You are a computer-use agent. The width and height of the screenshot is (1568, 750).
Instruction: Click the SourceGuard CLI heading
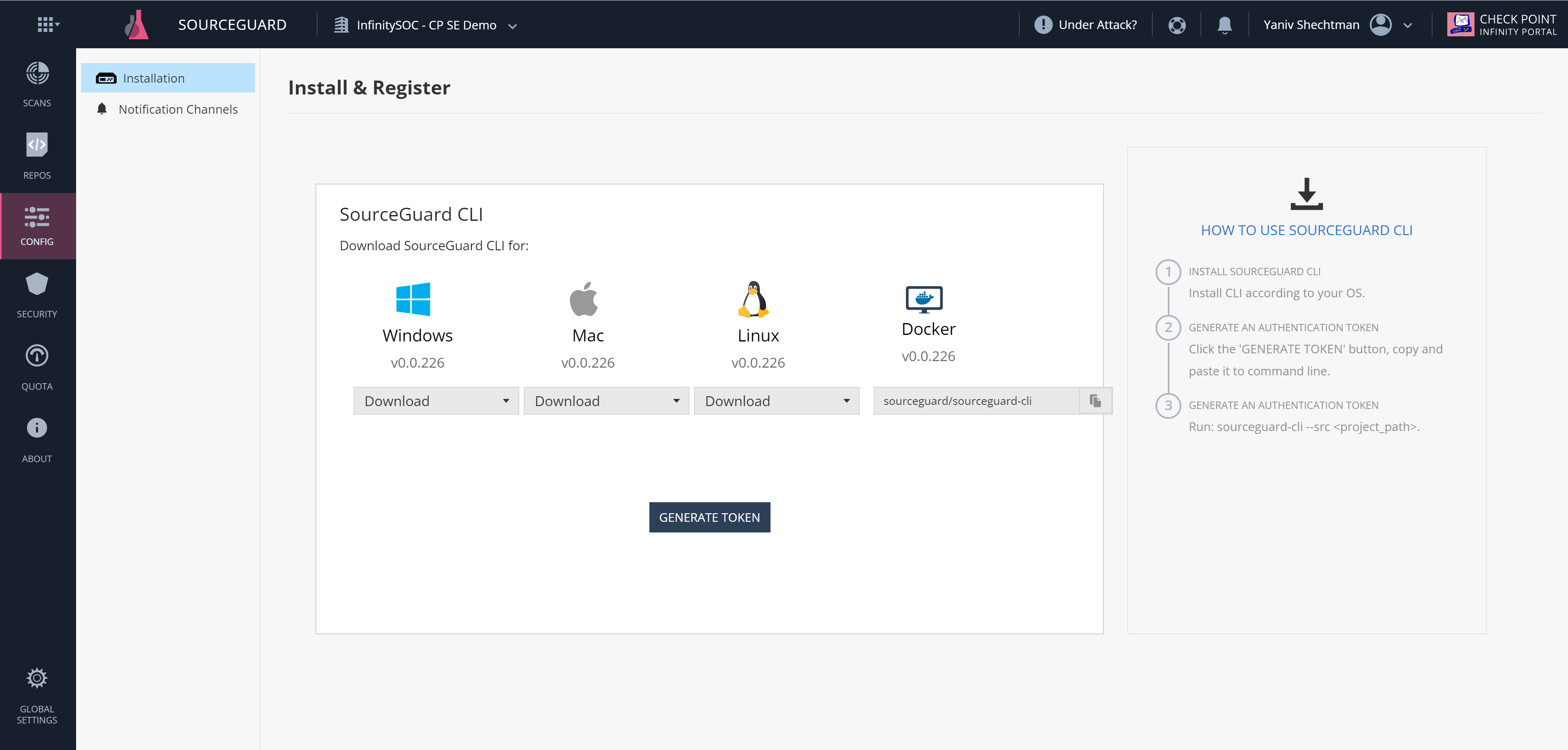pos(411,214)
